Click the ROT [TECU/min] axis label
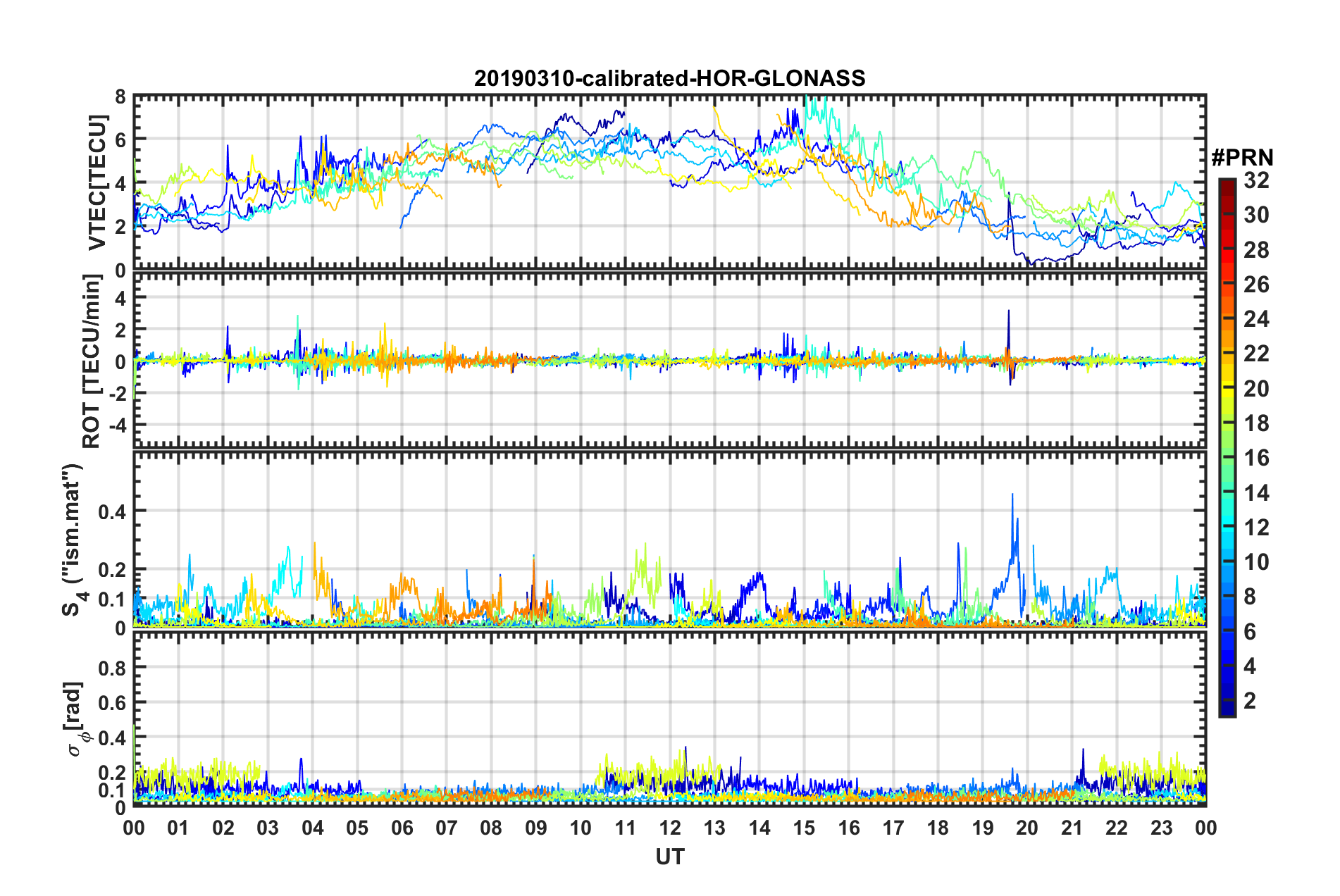The height and width of the screenshot is (896, 1340). tap(92, 361)
